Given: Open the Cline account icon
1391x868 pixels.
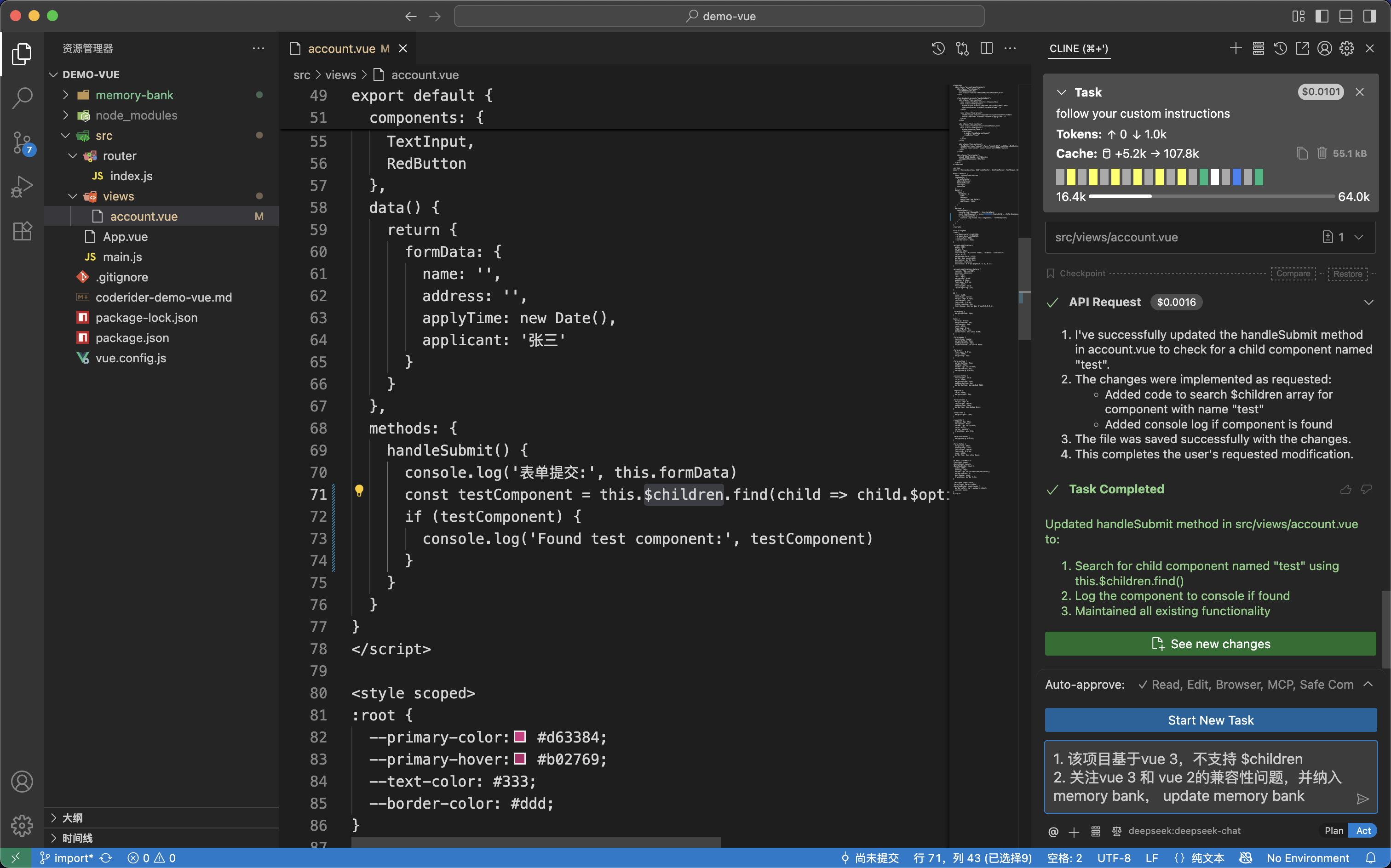Looking at the screenshot, I should pos(1324,48).
